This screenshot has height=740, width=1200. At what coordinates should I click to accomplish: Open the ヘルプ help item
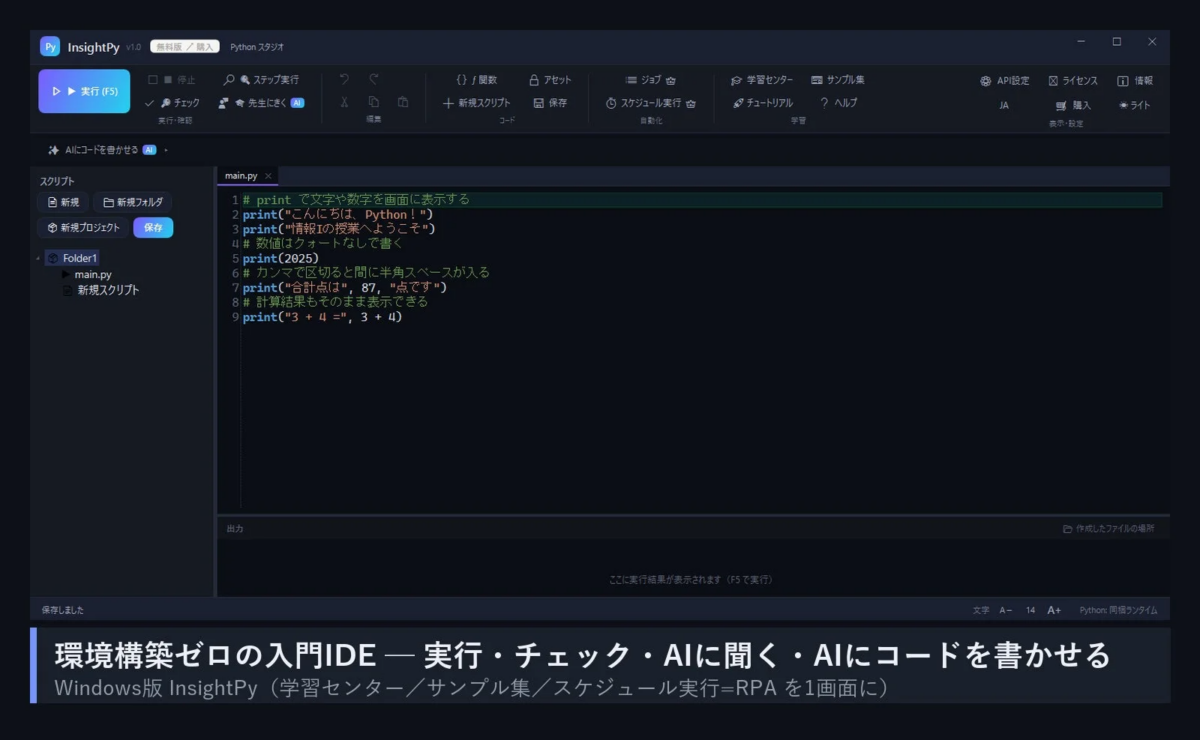[838, 103]
